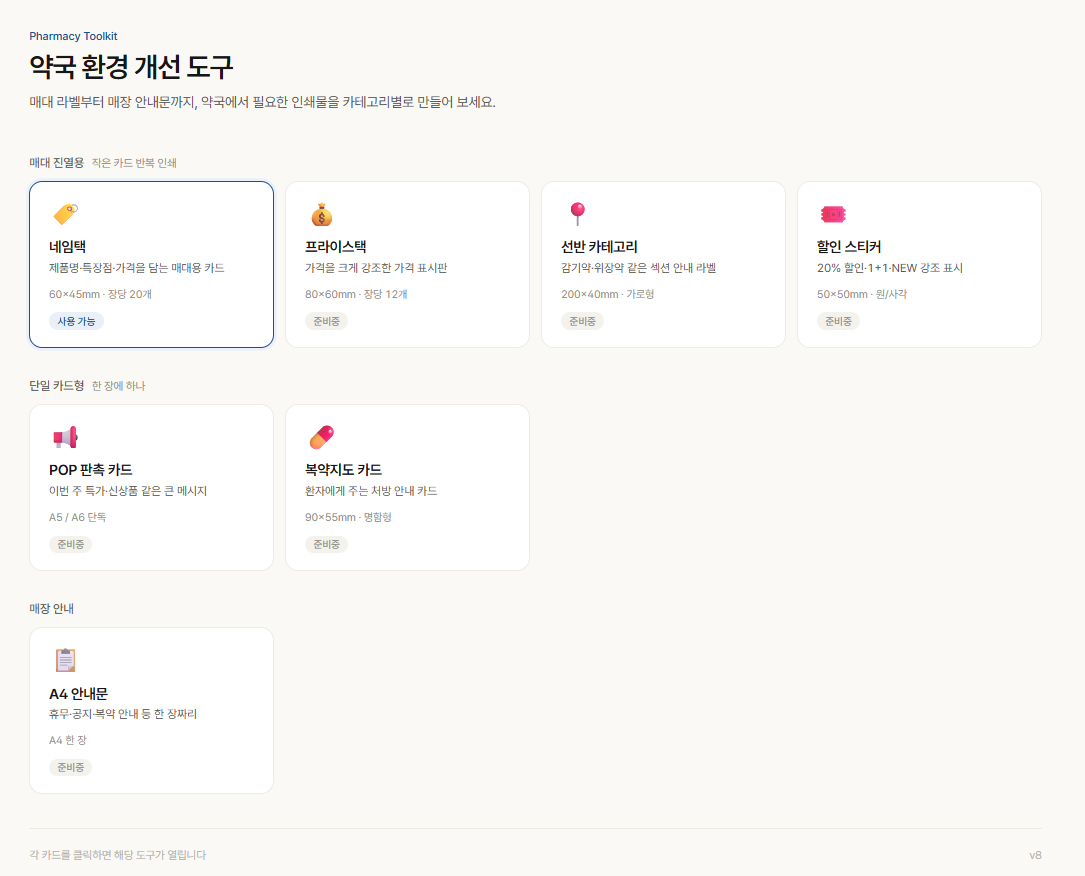Screen dimensions: 1085x876
Task: Click footer text 각 카드를 클릭하면 해당 도구가 열립니다
Action: click(118, 855)
